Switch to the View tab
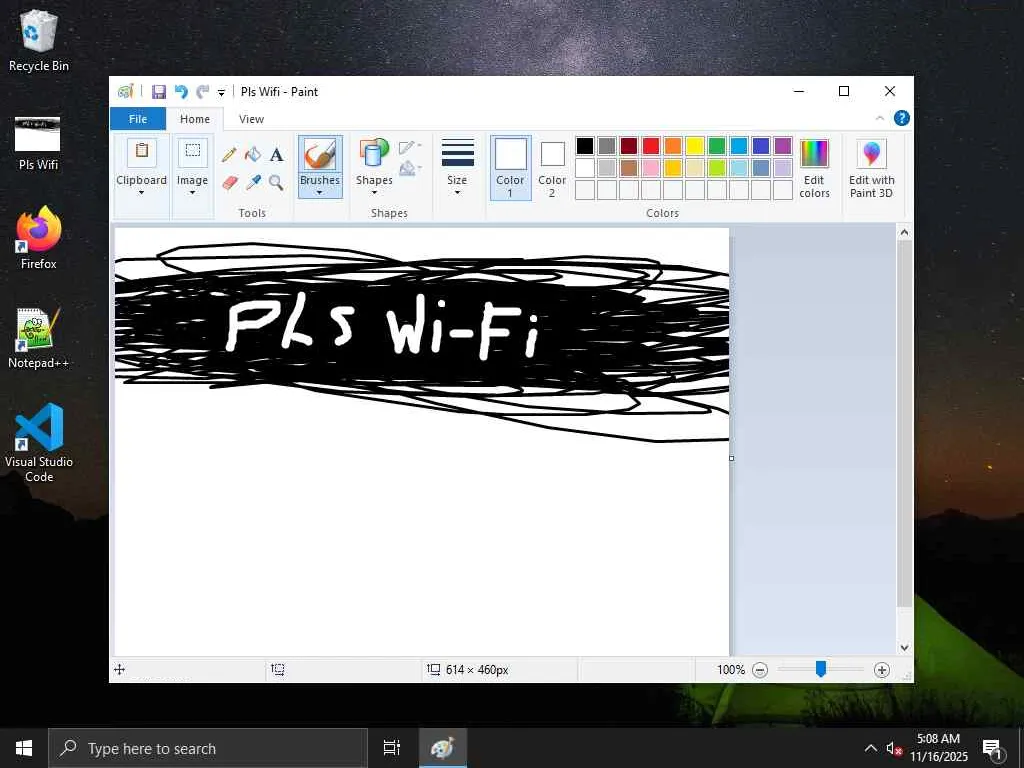This screenshot has height=768, width=1024. (x=251, y=119)
